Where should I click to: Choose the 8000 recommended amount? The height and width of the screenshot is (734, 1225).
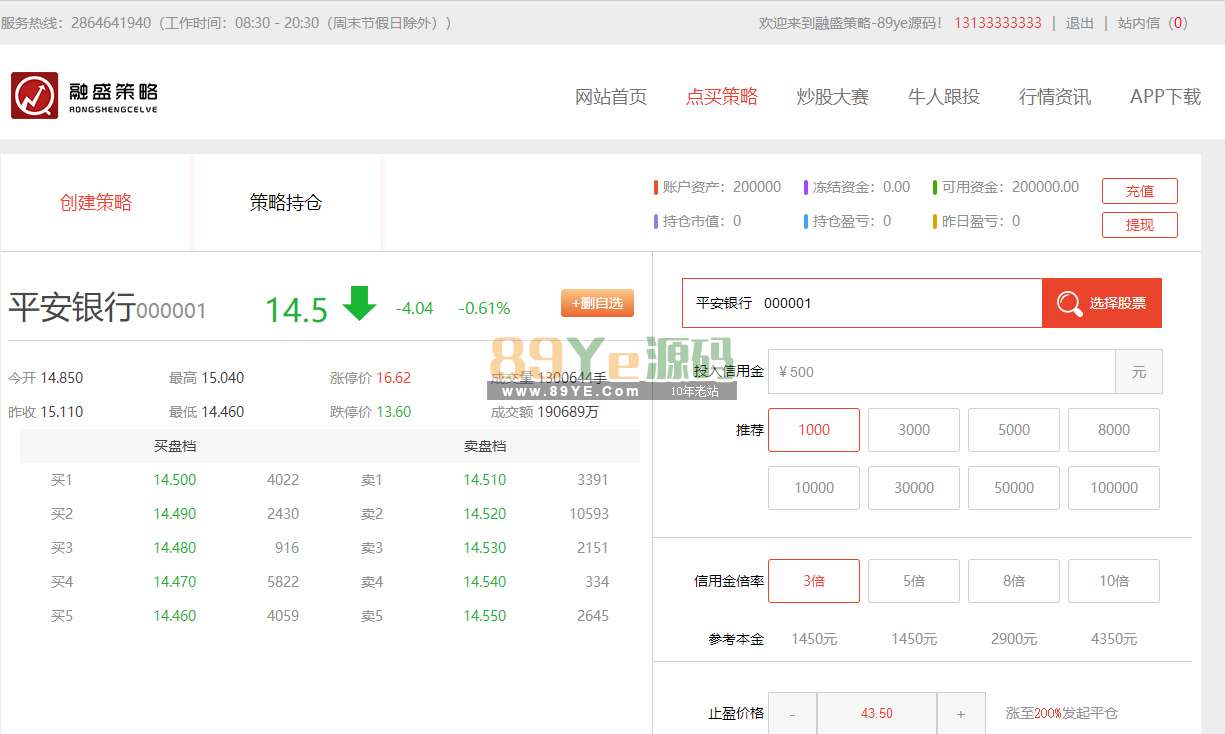(1114, 430)
